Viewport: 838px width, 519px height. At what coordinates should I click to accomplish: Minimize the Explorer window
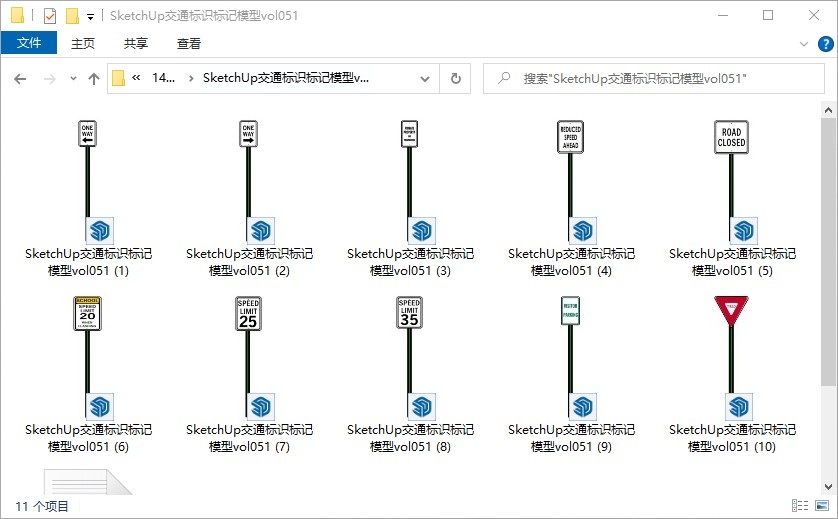click(x=723, y=15)
